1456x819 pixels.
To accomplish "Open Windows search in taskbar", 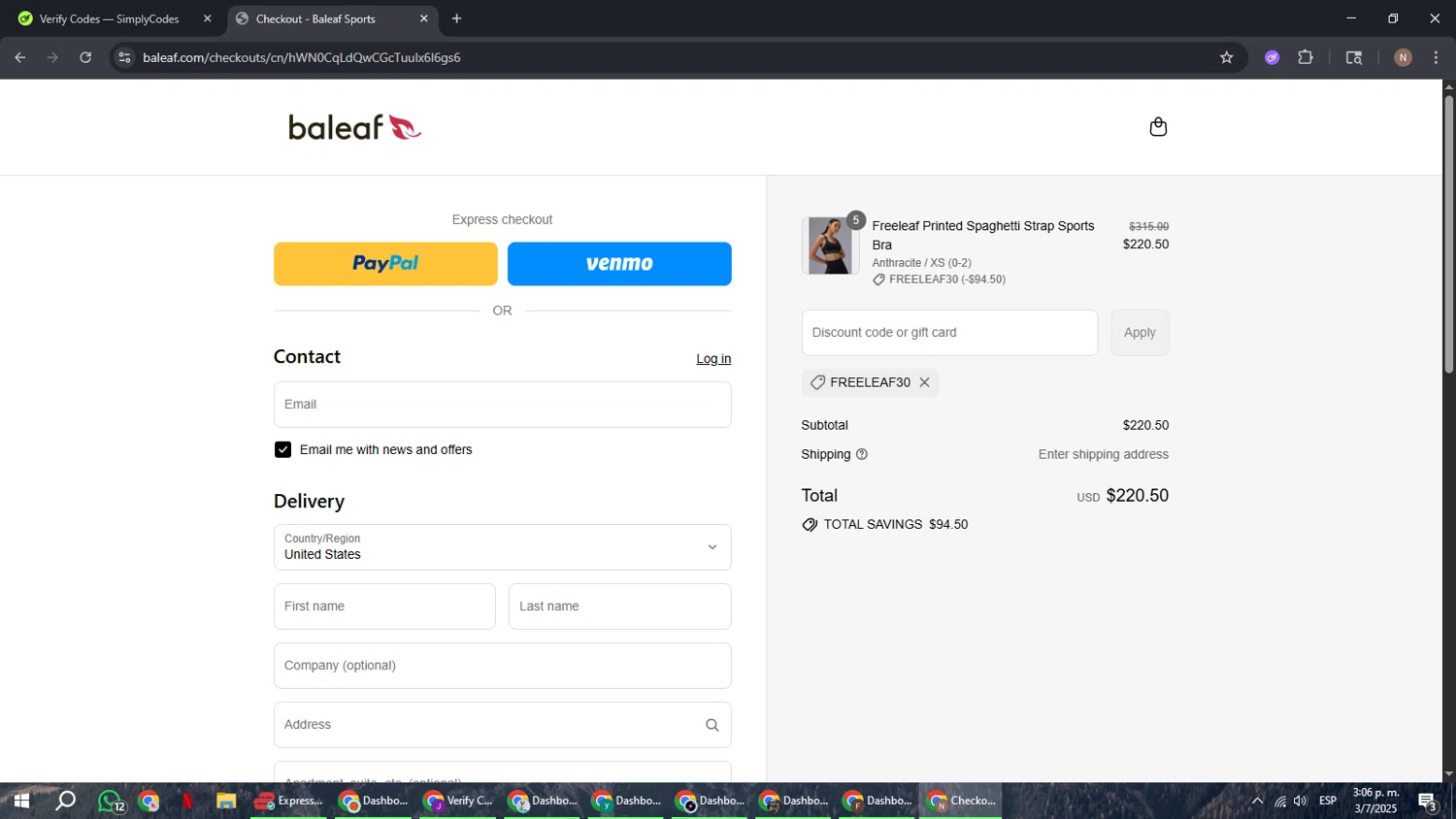I will [x=65, y=801].
